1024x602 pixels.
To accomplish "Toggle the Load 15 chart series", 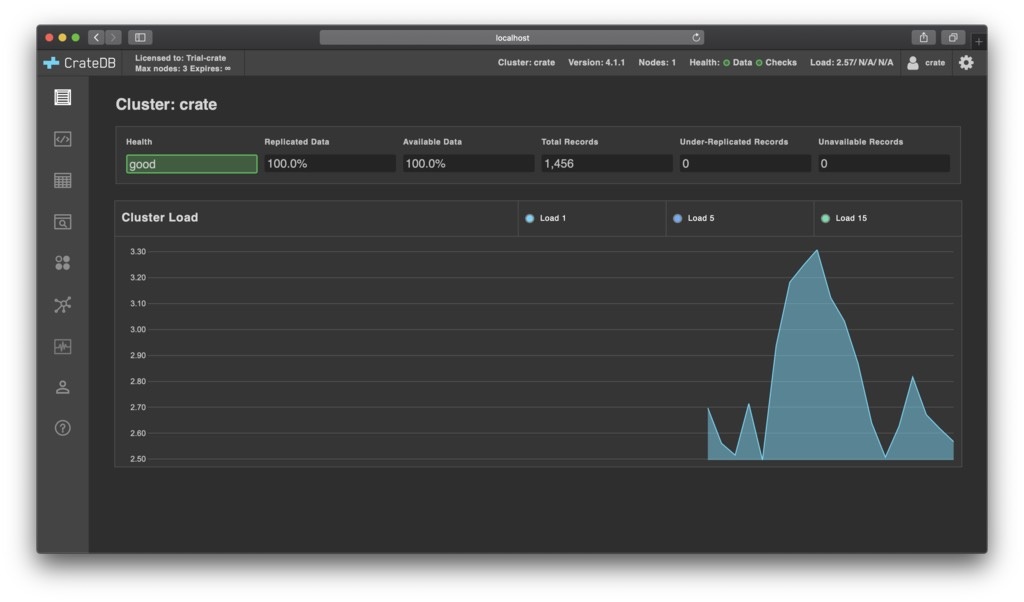I will coord(844,218).
